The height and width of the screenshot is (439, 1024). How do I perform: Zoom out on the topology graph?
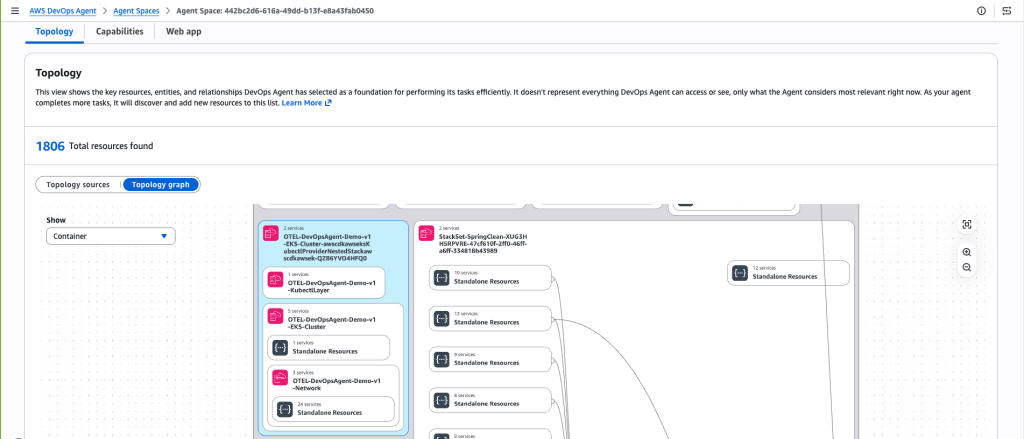pos(966,267)
